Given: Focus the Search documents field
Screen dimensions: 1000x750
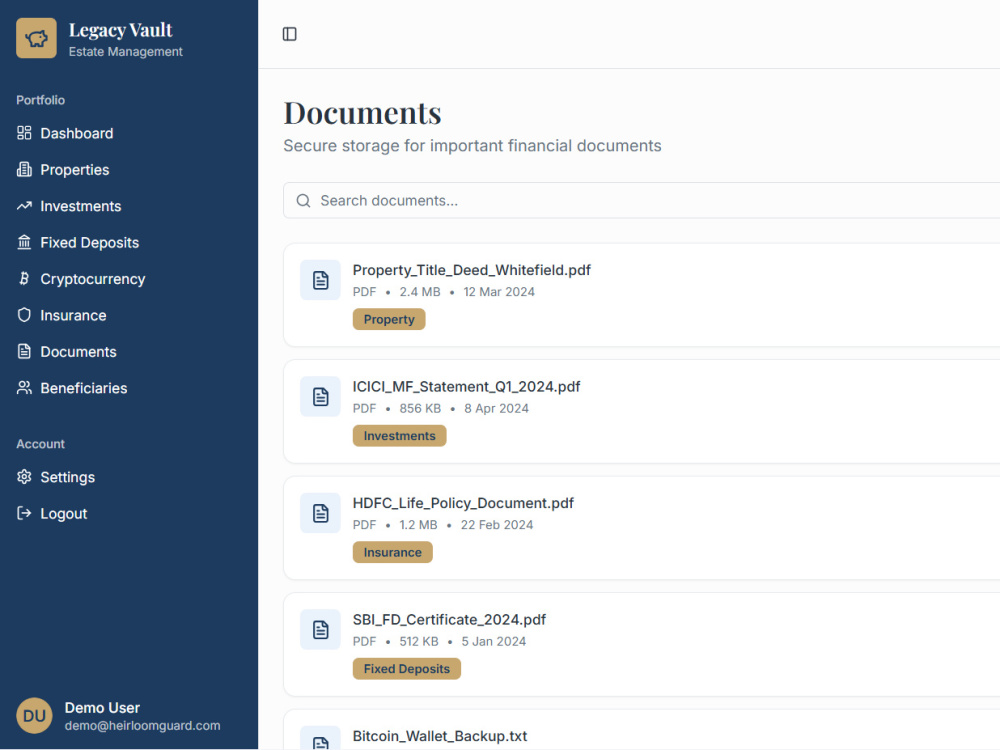Looking at the screenshot, I should tap(642, 201).
